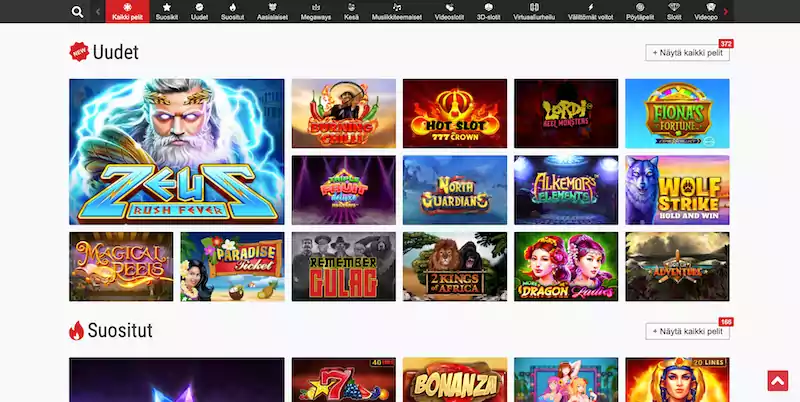
Task: Open the 20 Lines pharaoh game tile
Action: click(x=677, y=380)
